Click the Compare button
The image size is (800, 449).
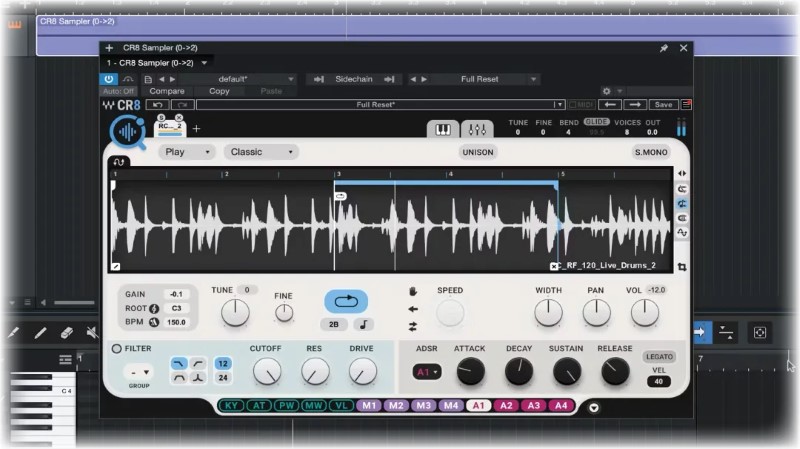pos(167,91)
